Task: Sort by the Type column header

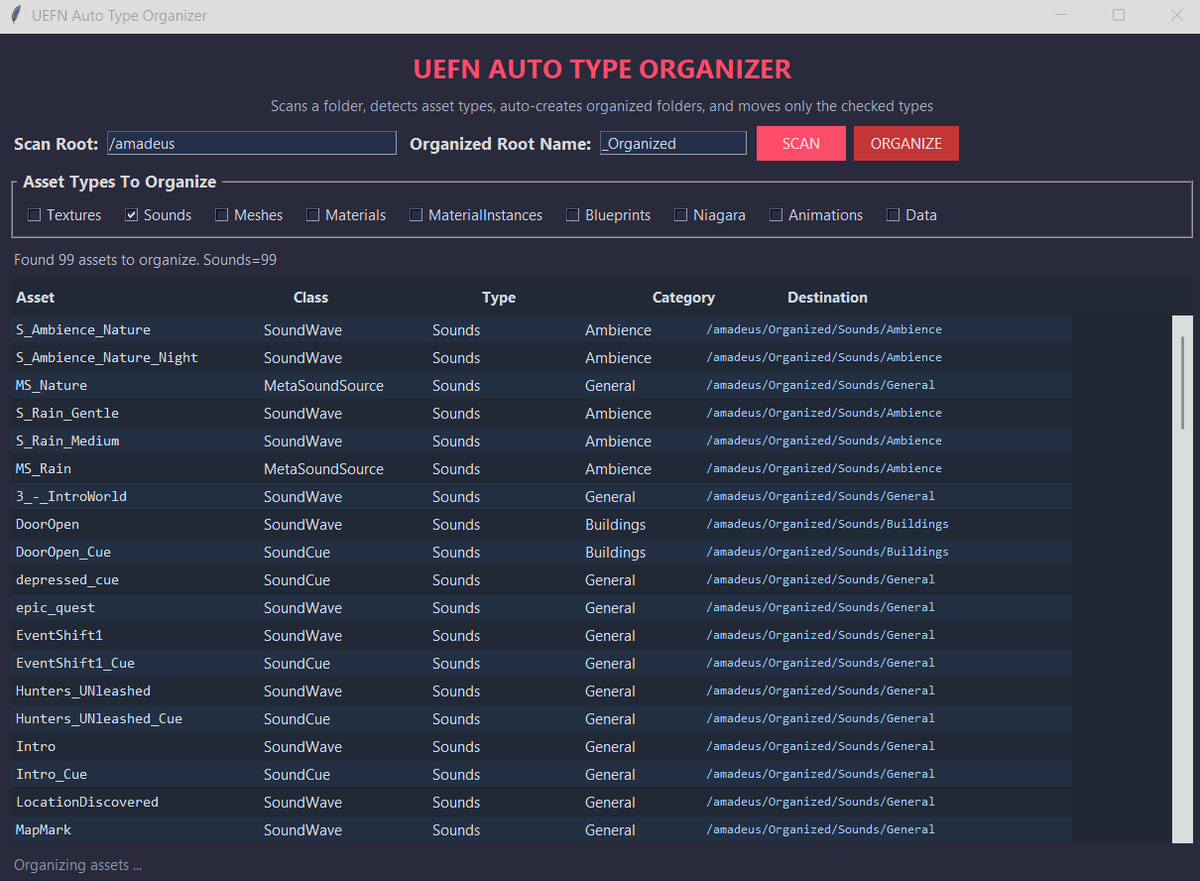Action: pyautogui.click(x=499, y=297)
